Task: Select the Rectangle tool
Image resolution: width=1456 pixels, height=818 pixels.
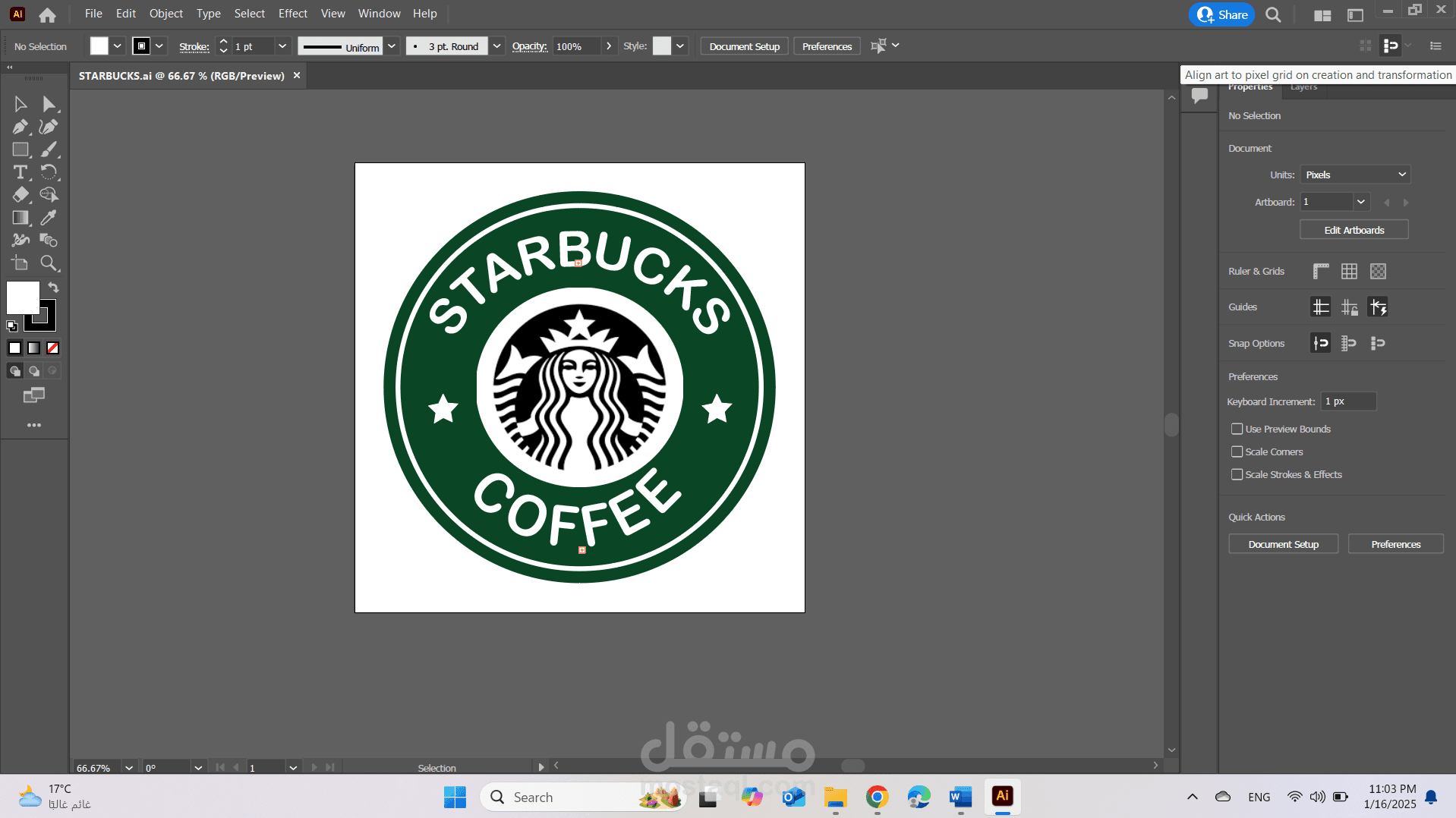Action: tap(20, 149)
